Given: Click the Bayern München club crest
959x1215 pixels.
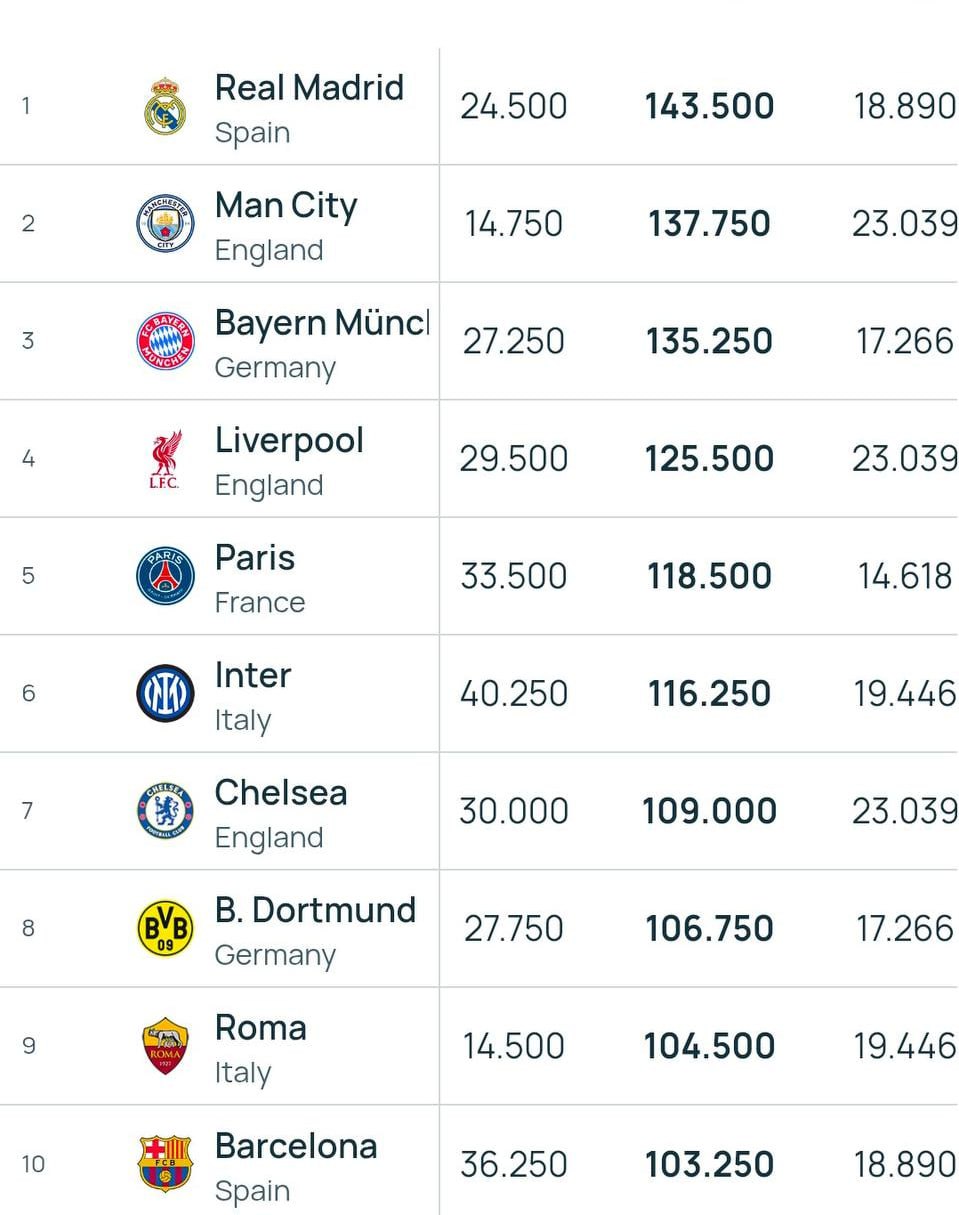Looking at the screenshot, I should [x=165, y=341].
